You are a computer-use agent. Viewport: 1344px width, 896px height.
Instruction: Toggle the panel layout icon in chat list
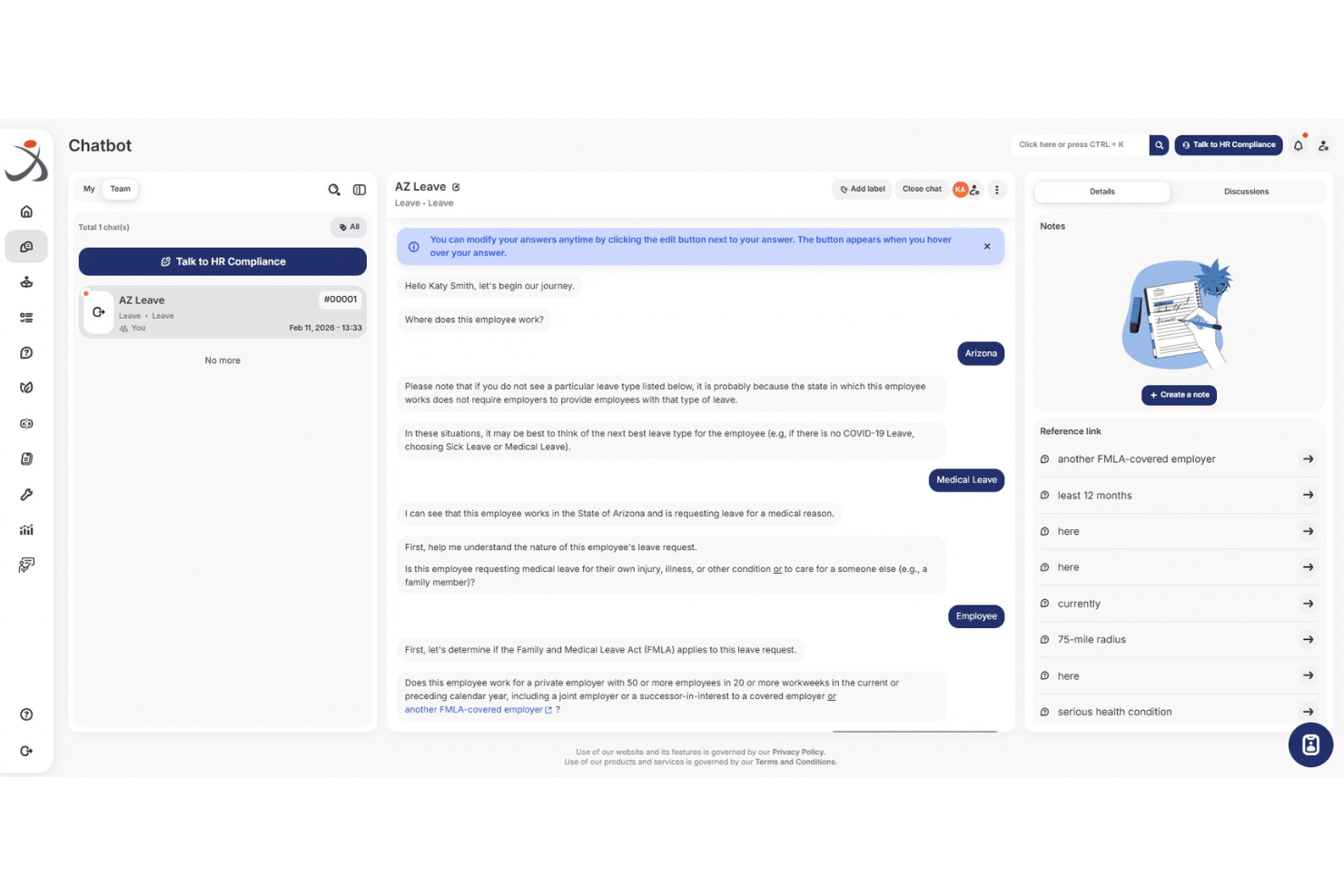click(360, 190)
